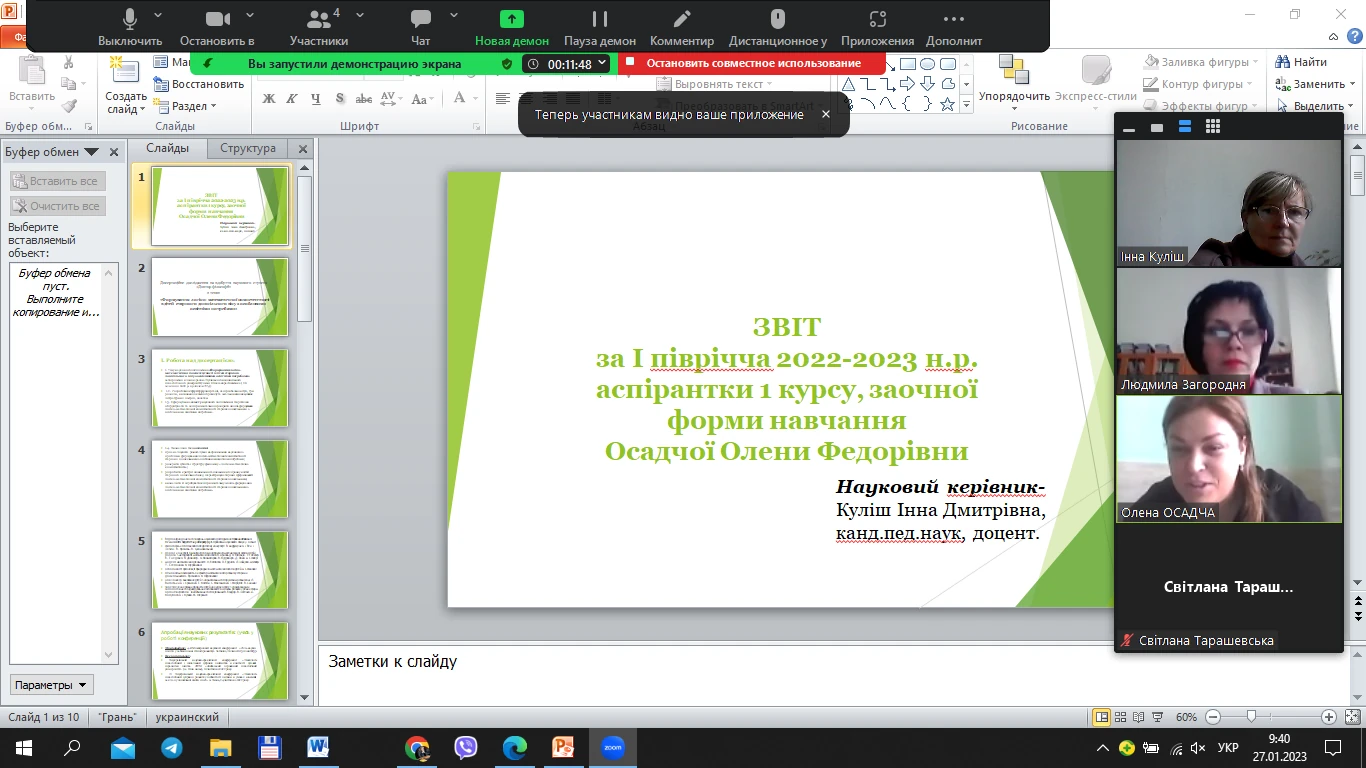Switch to normal view in status bar
Viewport: 1366px width, 768px height.
1101,717
